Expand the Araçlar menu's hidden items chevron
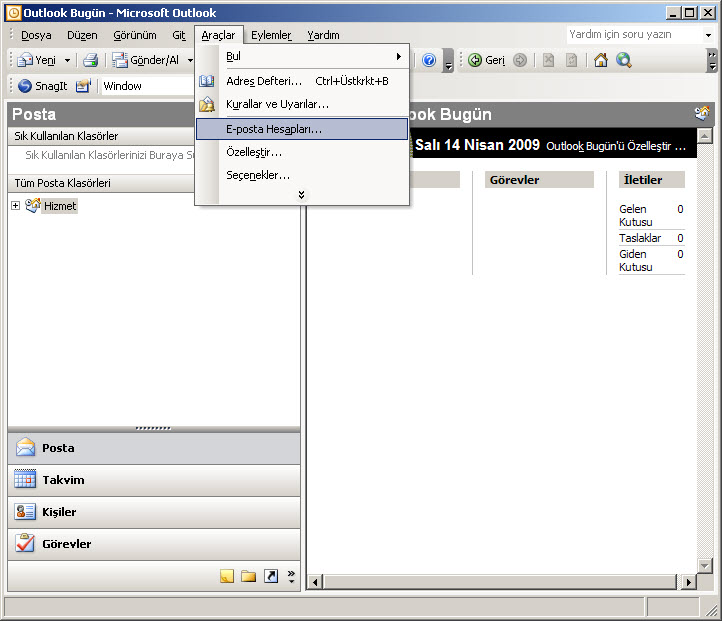This screenshot has width=722, height=621. pyautogui.click(x=301, y=195)
